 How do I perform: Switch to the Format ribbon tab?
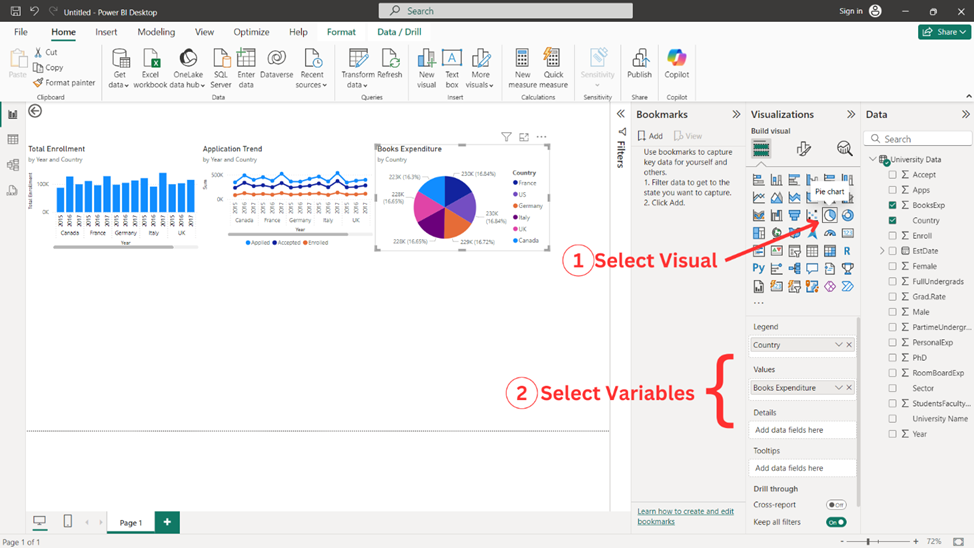341,32
